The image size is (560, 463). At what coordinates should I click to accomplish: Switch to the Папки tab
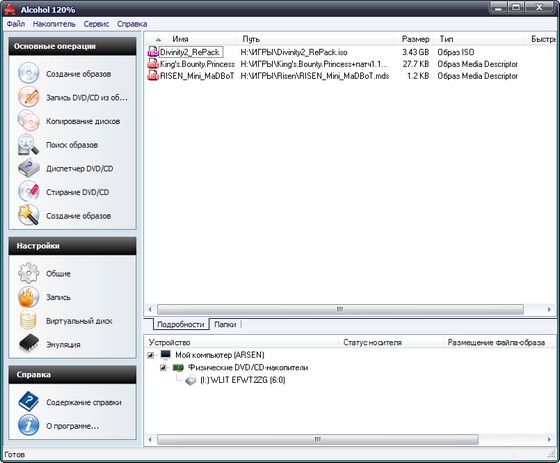[x=225, y=324]
